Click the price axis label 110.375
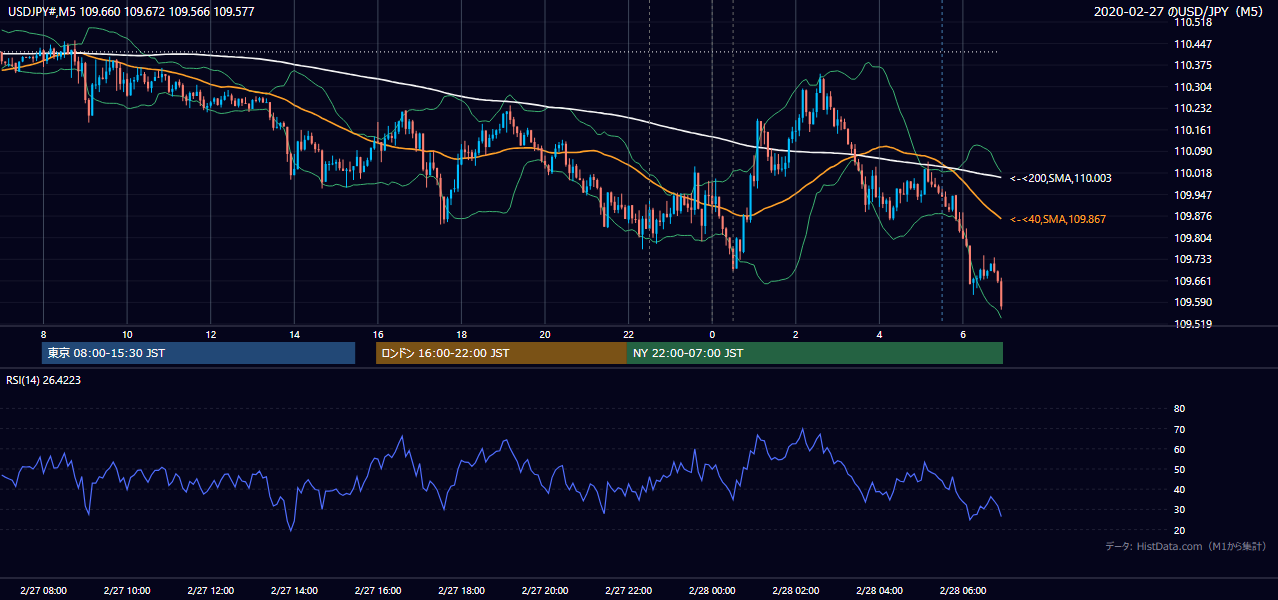The image size is (1278, 600). 1193,65
